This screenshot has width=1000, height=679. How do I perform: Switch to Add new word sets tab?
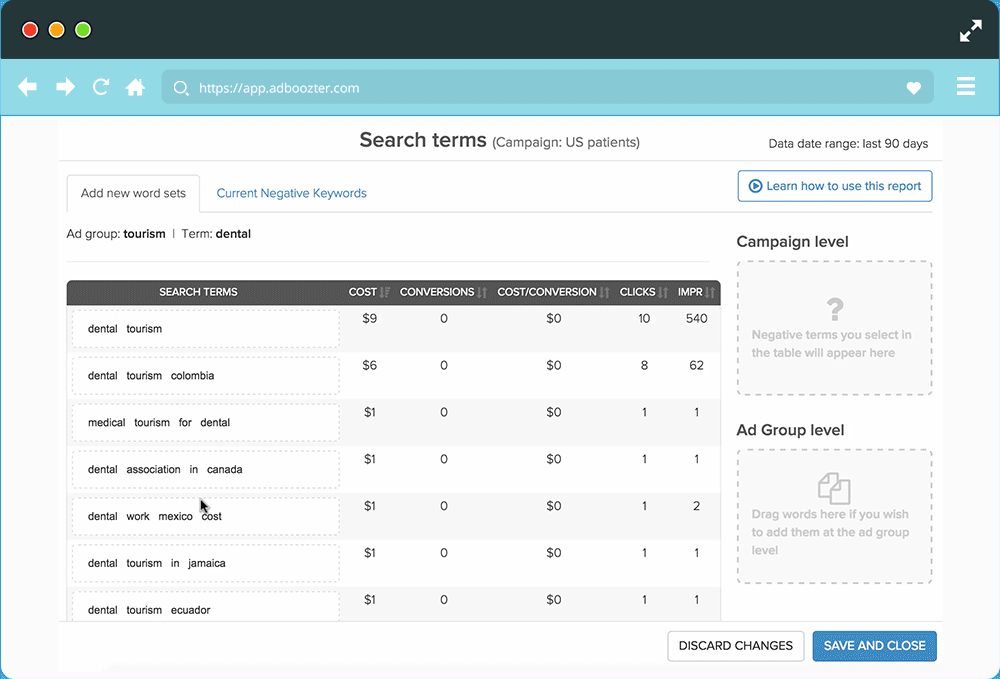(133, 193)
